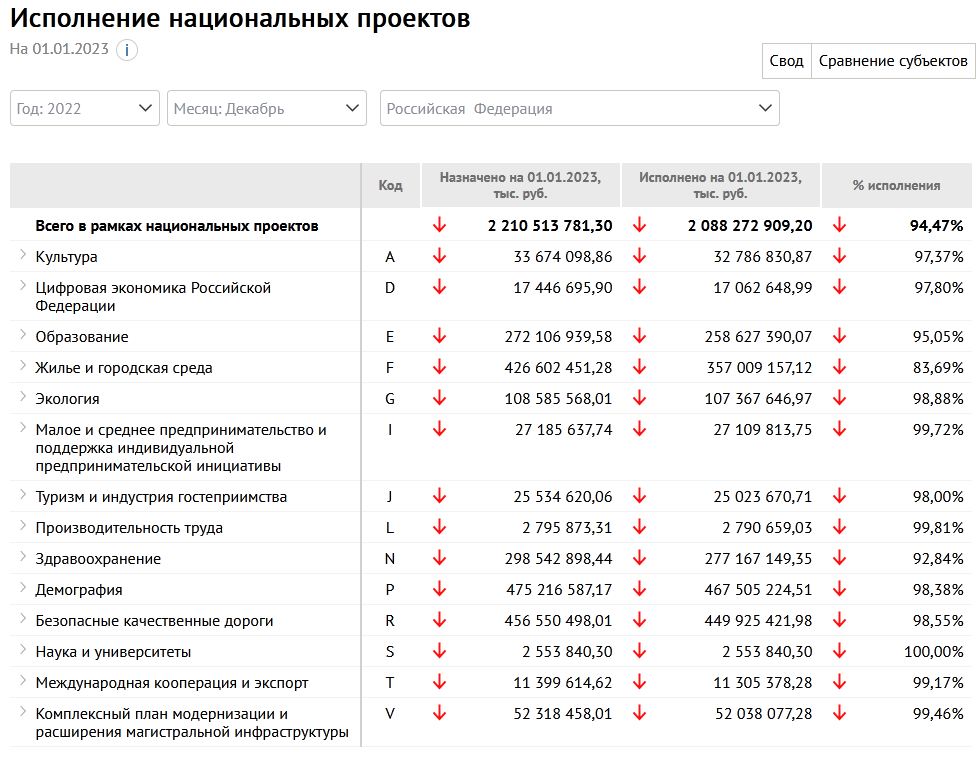976x760 pixels.
Task: Switch to the Свод tab
Action: coord(786,61)
